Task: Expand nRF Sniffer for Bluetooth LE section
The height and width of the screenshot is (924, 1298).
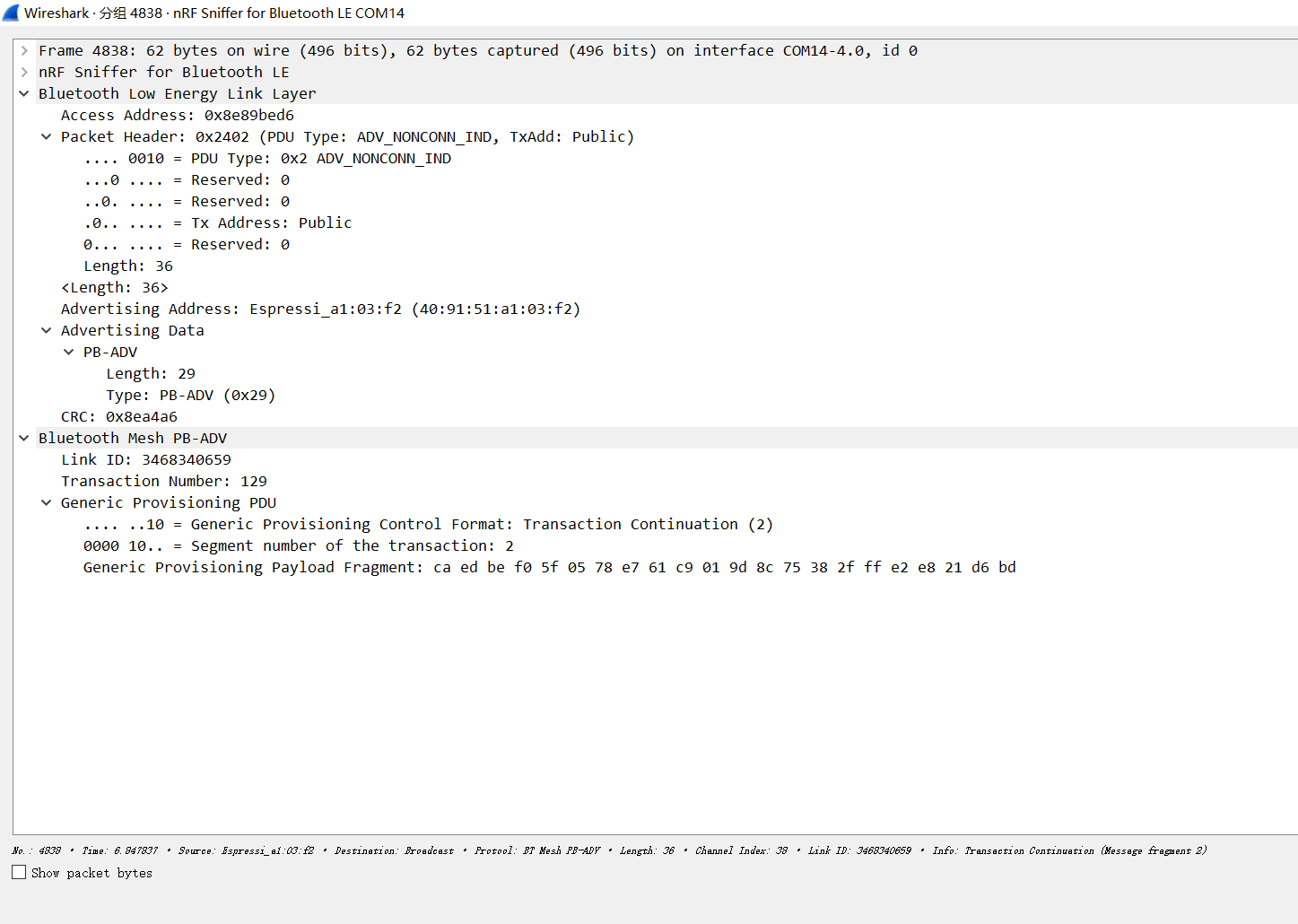Action: (x=24, y=73)
